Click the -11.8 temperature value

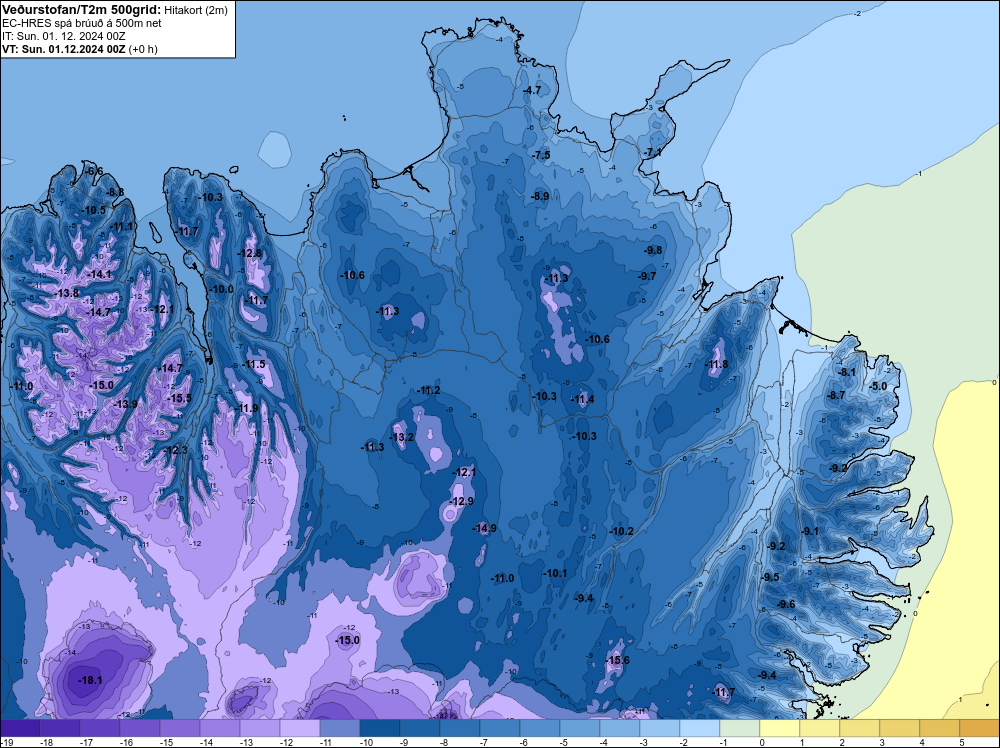click(716, 365)
